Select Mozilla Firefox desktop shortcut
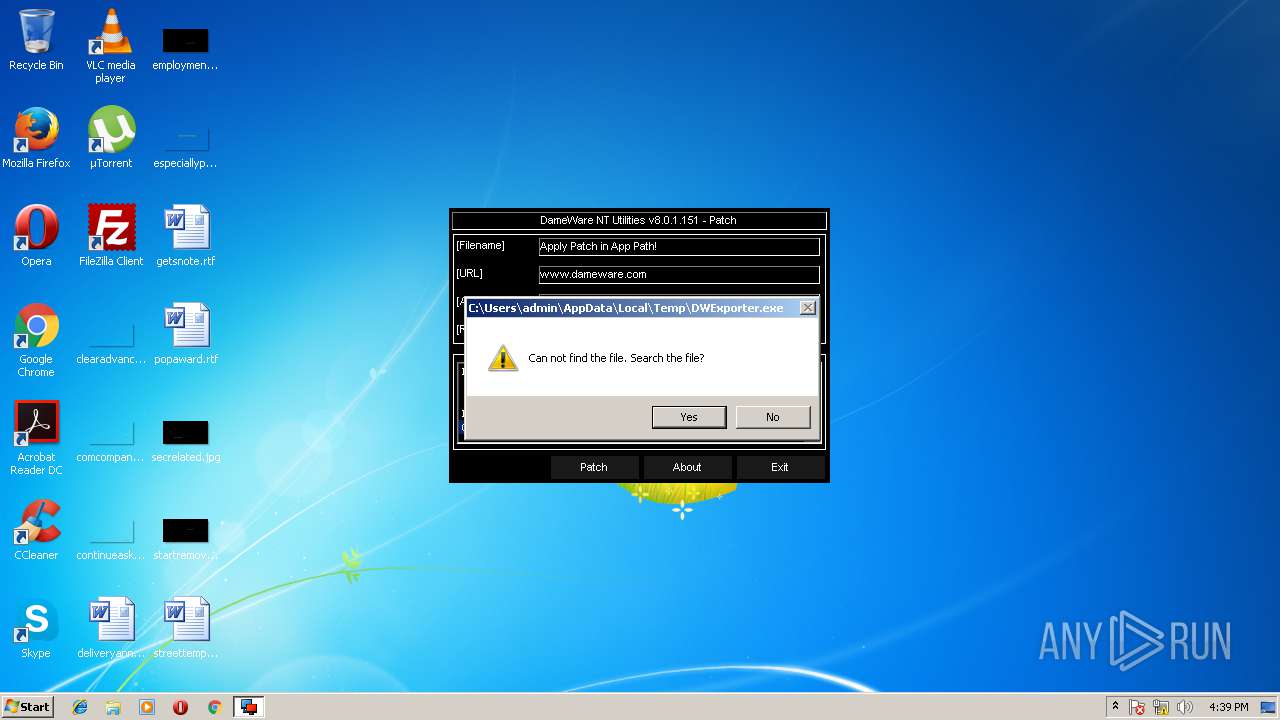The width and height of the screenshot is (1280, 720). click(x=36, y=138)
